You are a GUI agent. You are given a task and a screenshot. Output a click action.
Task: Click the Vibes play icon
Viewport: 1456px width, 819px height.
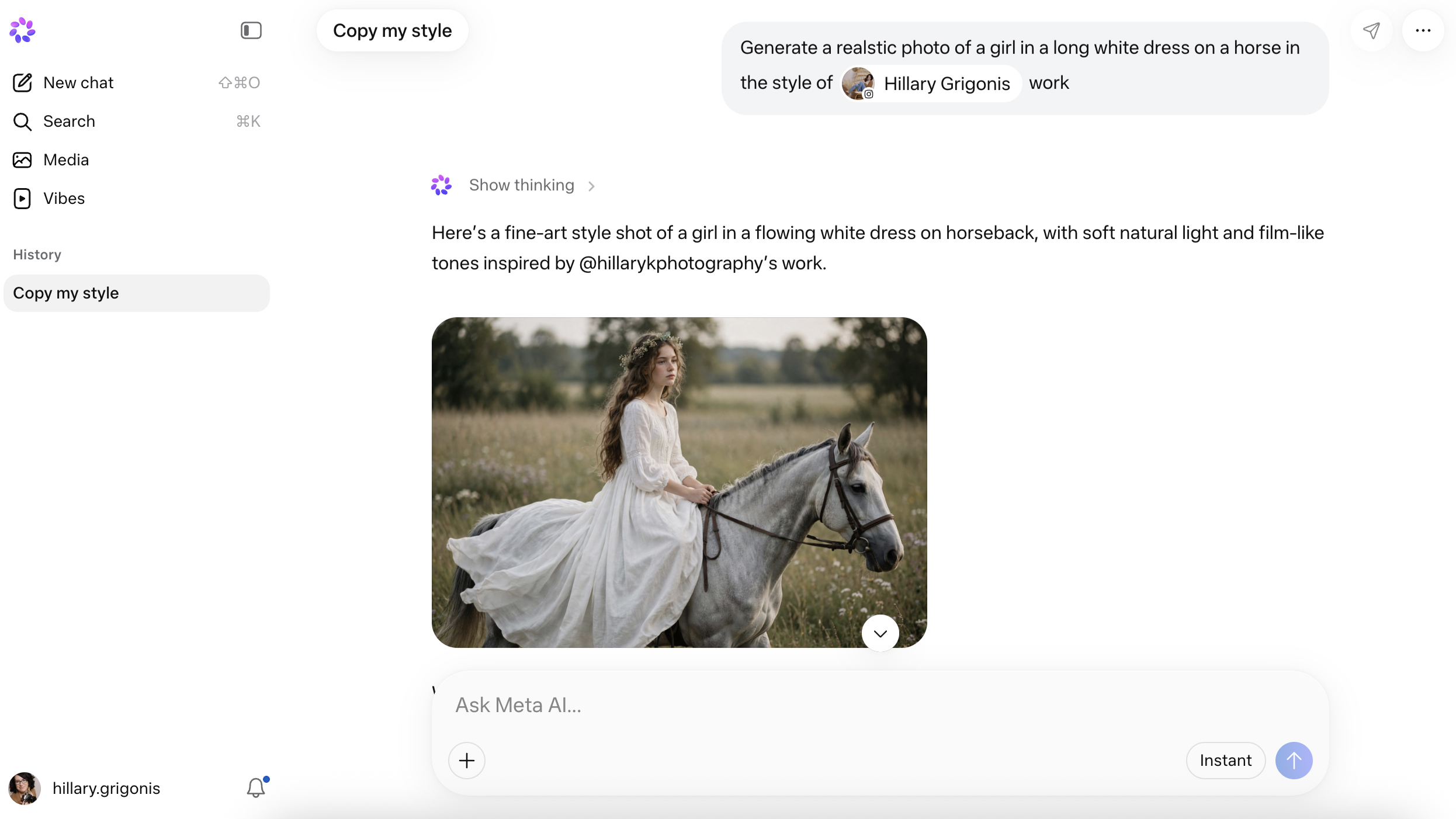[x=22, y=199]
